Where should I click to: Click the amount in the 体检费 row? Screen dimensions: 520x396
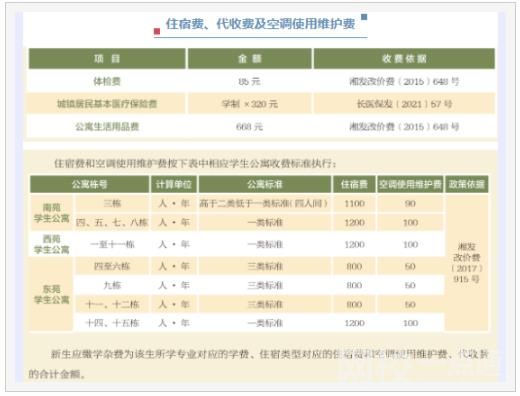(249, 81)
